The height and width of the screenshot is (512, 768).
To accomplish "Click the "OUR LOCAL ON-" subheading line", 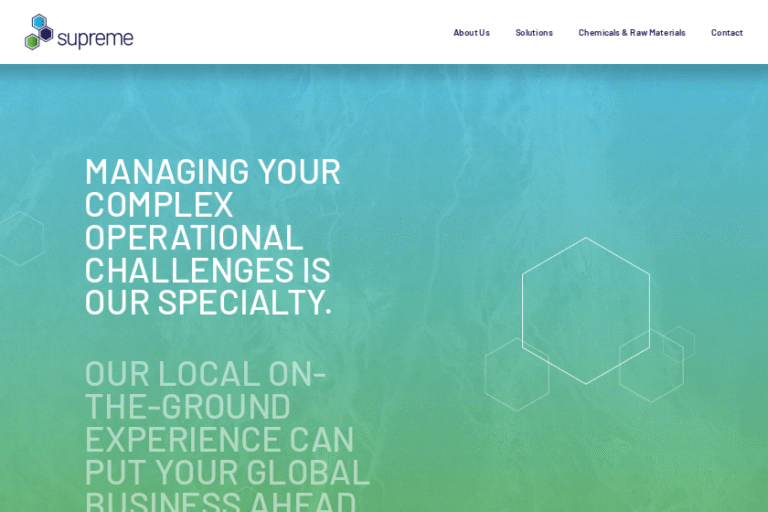I will point(205,373).
